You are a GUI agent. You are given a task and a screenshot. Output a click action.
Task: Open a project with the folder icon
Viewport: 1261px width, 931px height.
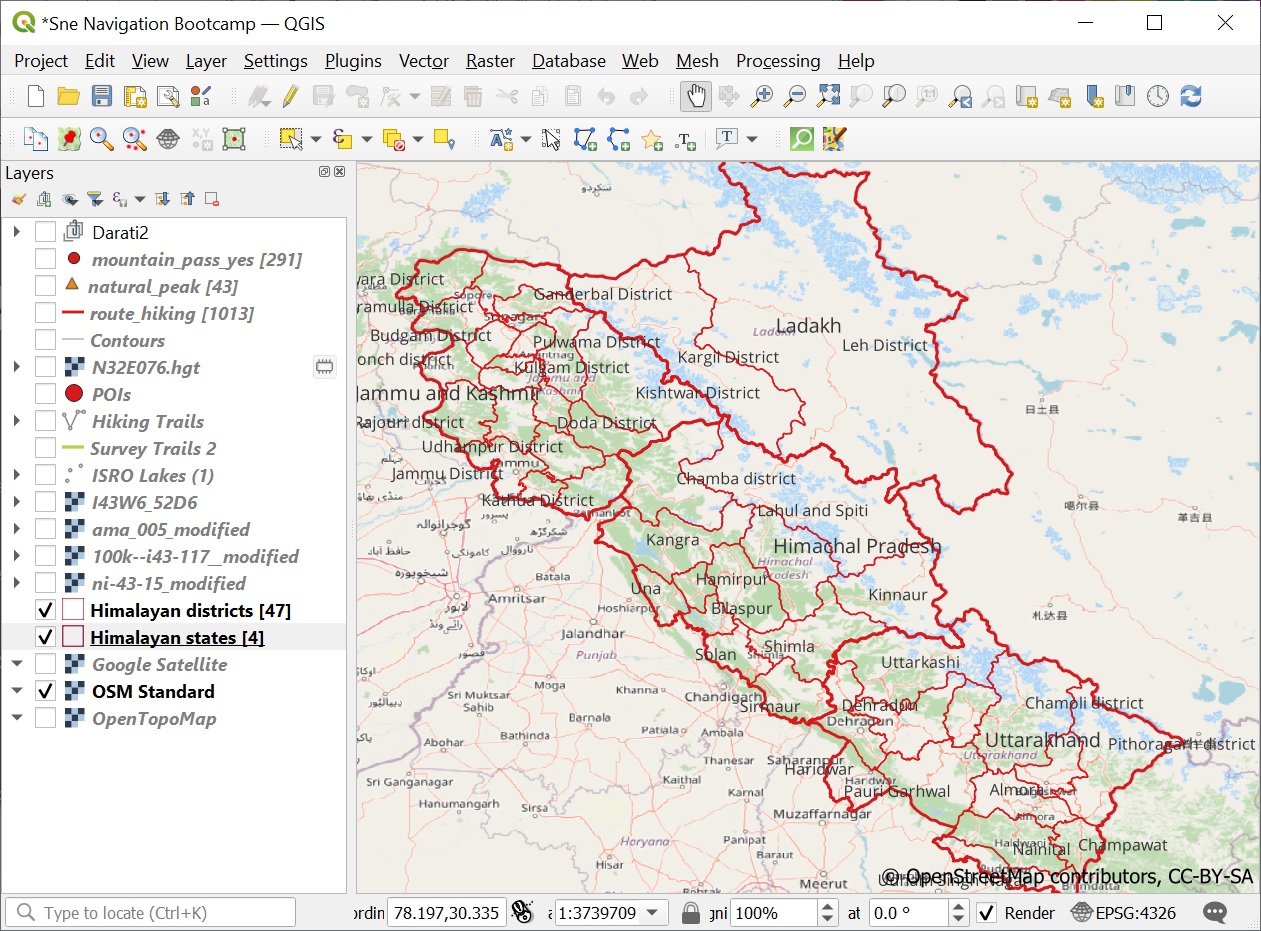pos(69,96)
